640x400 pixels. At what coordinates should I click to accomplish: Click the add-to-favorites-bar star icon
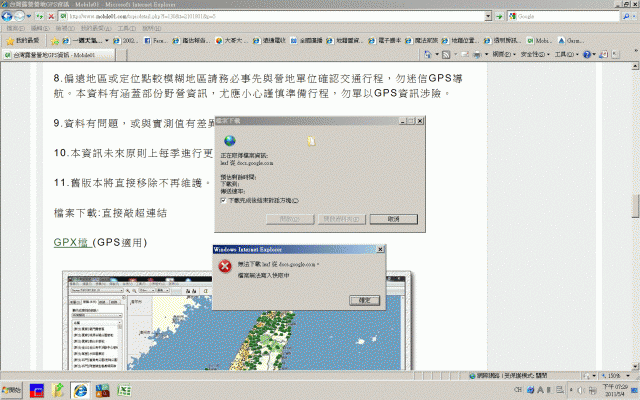pos(55,41)
